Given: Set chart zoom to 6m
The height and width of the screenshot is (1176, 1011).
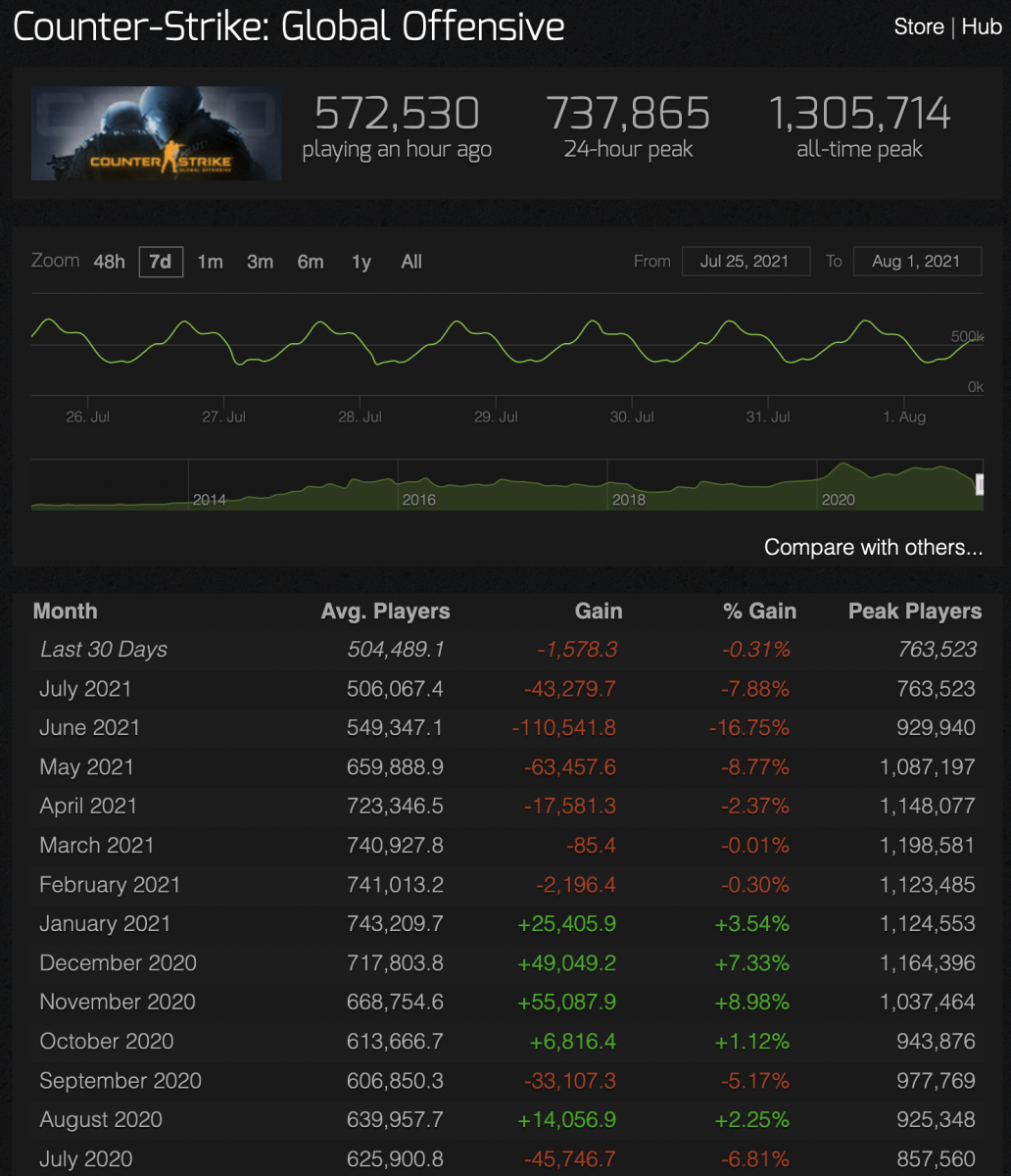Looking at the screenshot, I should (311, 262).
